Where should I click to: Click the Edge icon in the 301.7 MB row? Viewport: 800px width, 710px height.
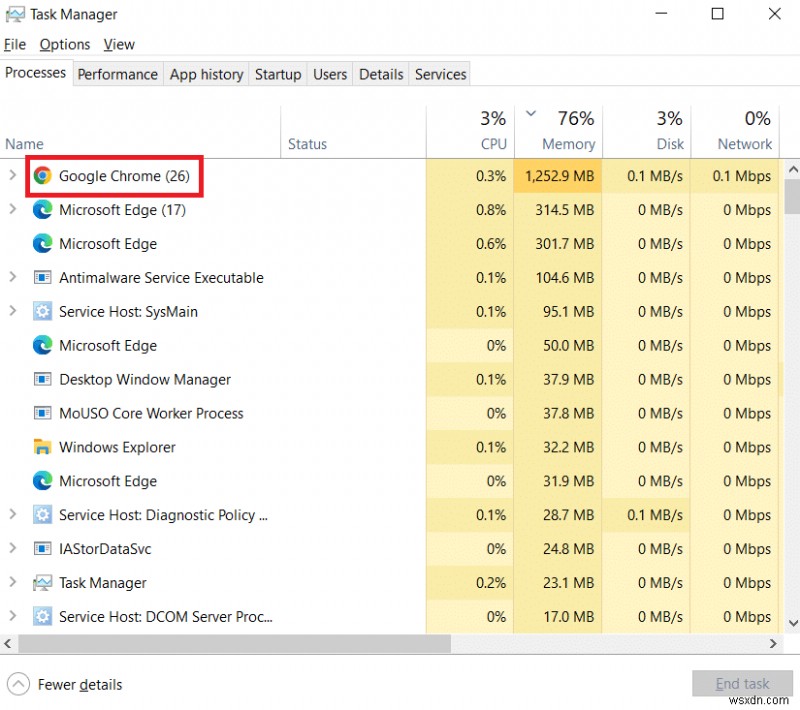(x=42, y=244)
